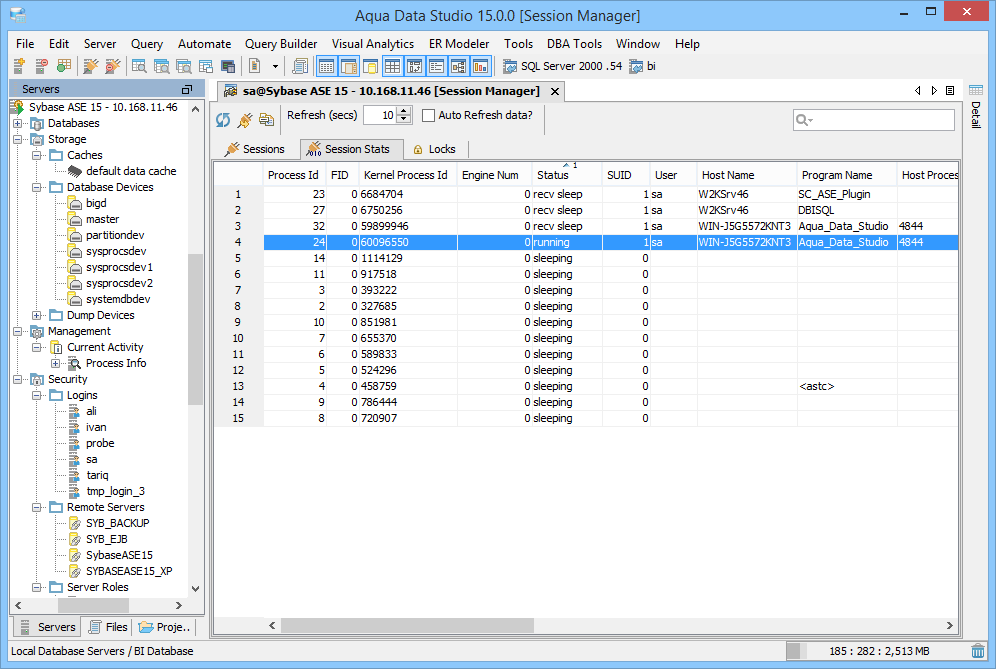This screenshot has height=669, width=996.
Task: Click the plug icon beside the refresh arrows
Action: [x=245, y=119]
